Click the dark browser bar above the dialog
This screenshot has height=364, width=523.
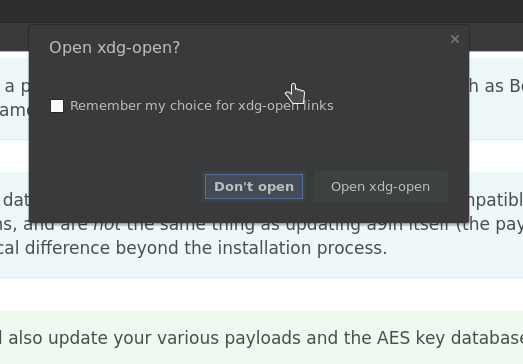pos(262,11)
